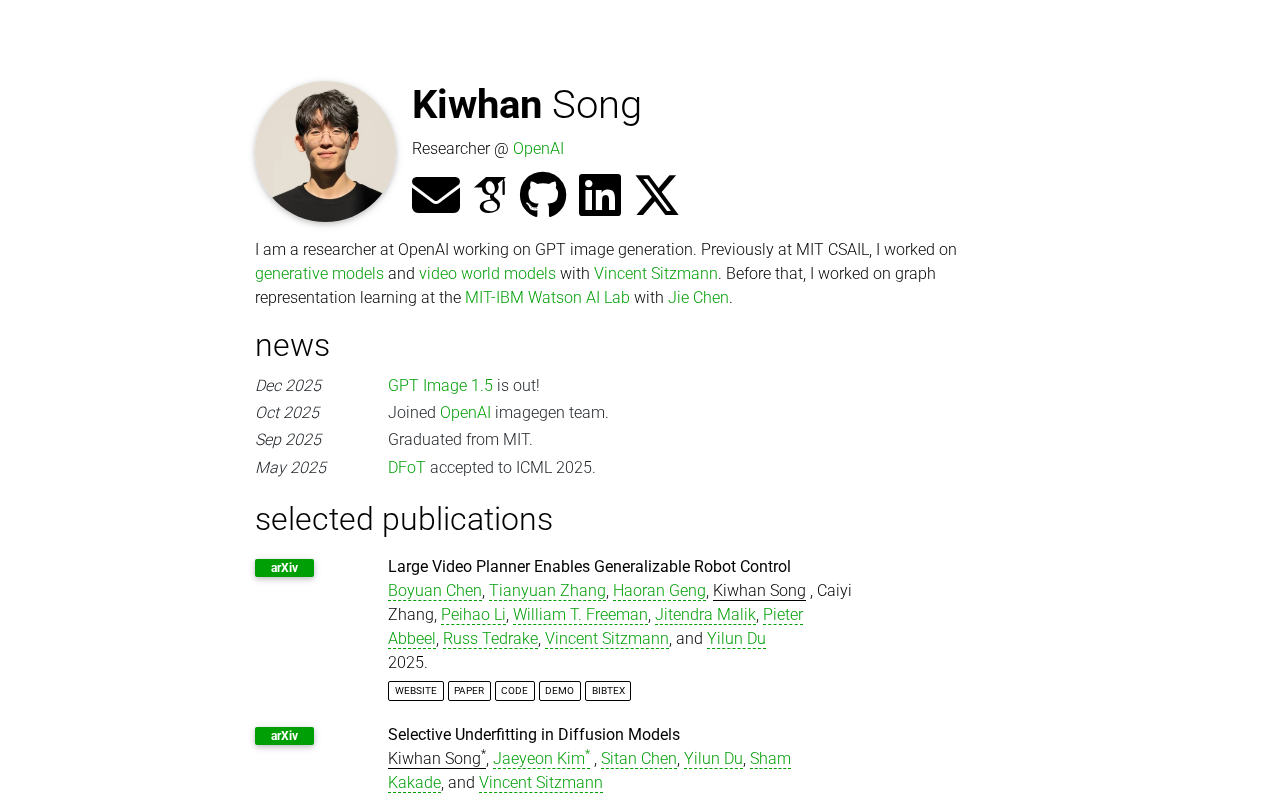Open Boyuan Chen's author link
Image resolution: width=1280 pixels, height=800 pixels.
pos(435,591)
